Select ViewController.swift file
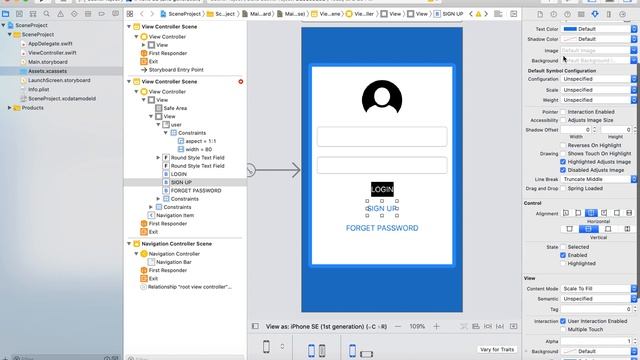Screen dimensions: 640x360 52,53
